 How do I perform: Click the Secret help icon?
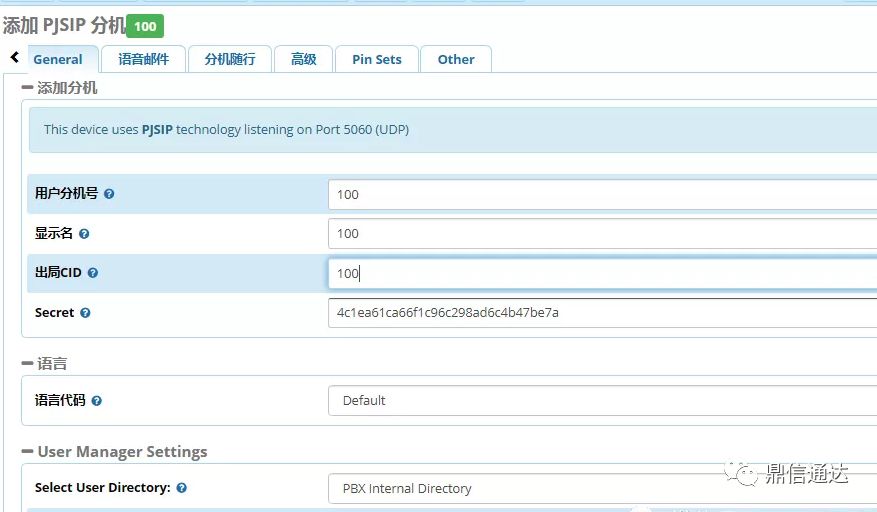pos(85,313)
